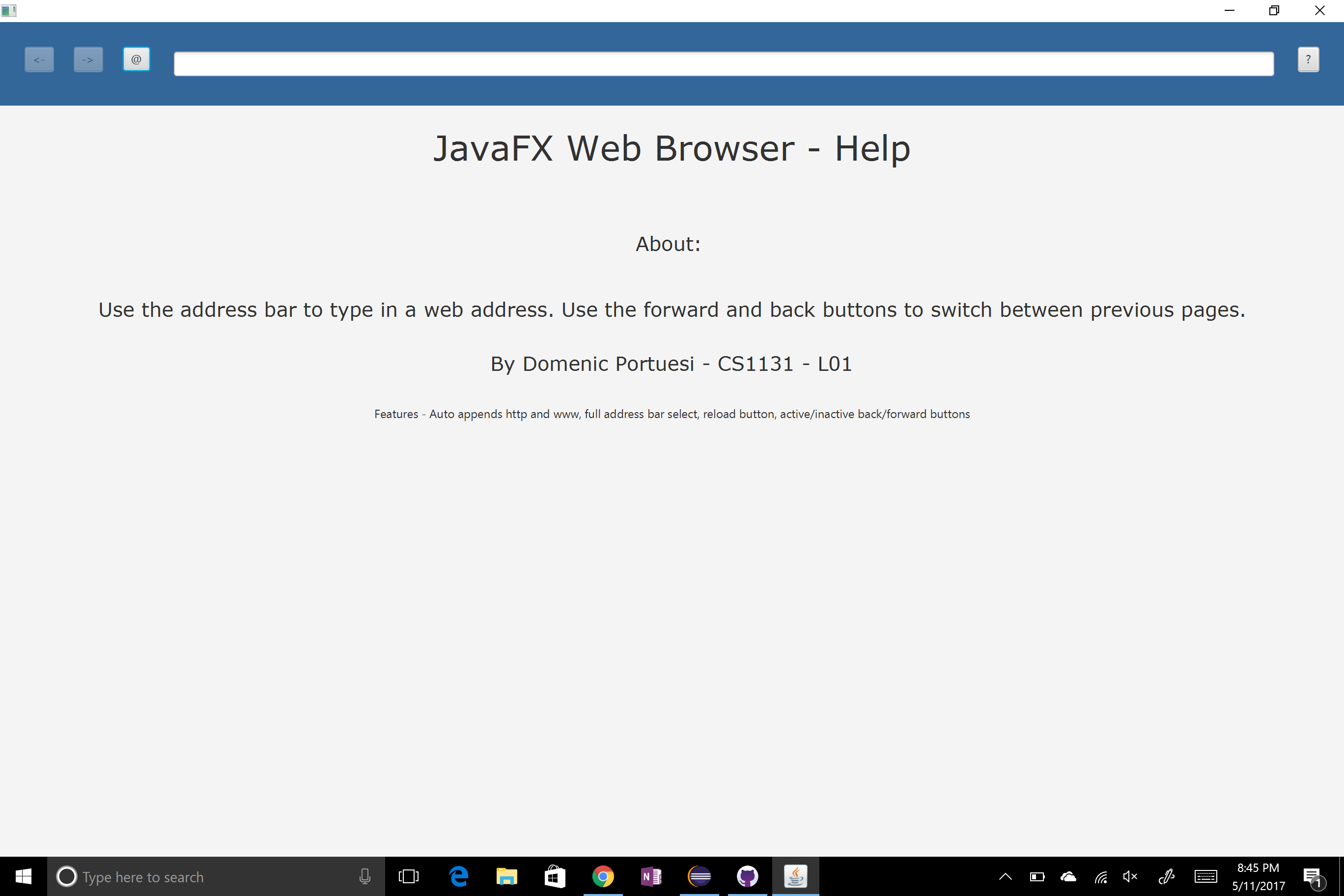Click the Cortana microphone icon
1344x896 pixels.
[364, 876]
